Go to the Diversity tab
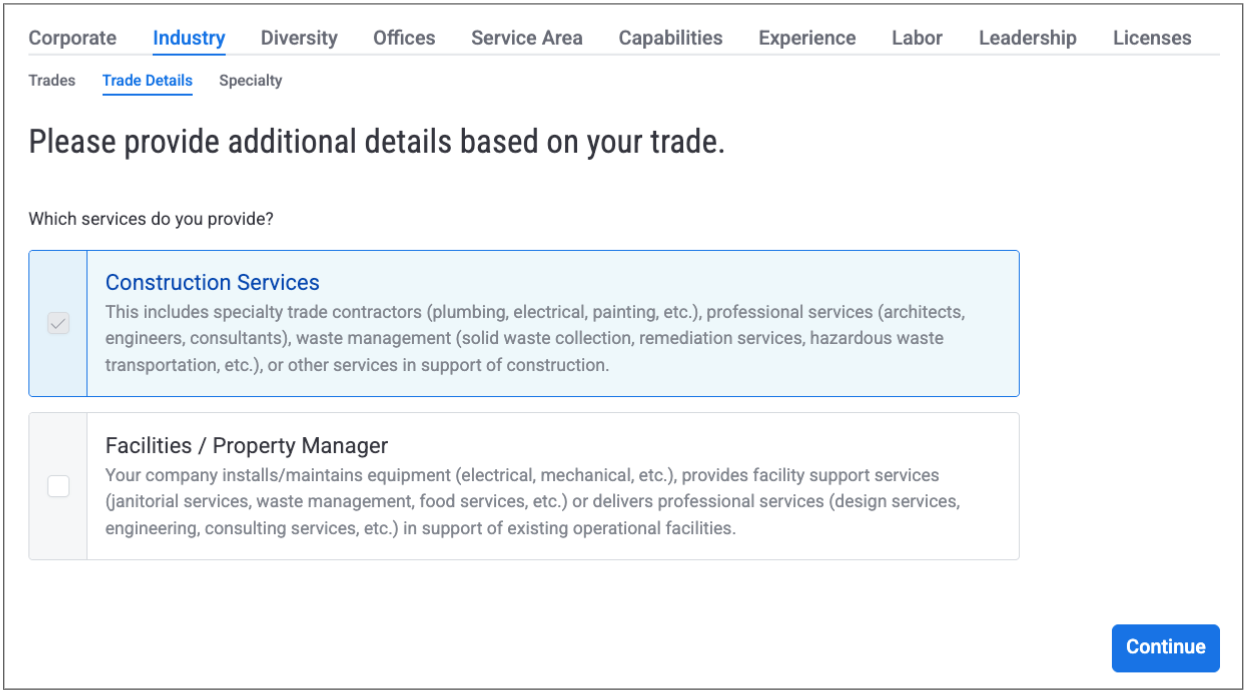Viewport: 1247px width, 693px height. (x=299, y=38)
